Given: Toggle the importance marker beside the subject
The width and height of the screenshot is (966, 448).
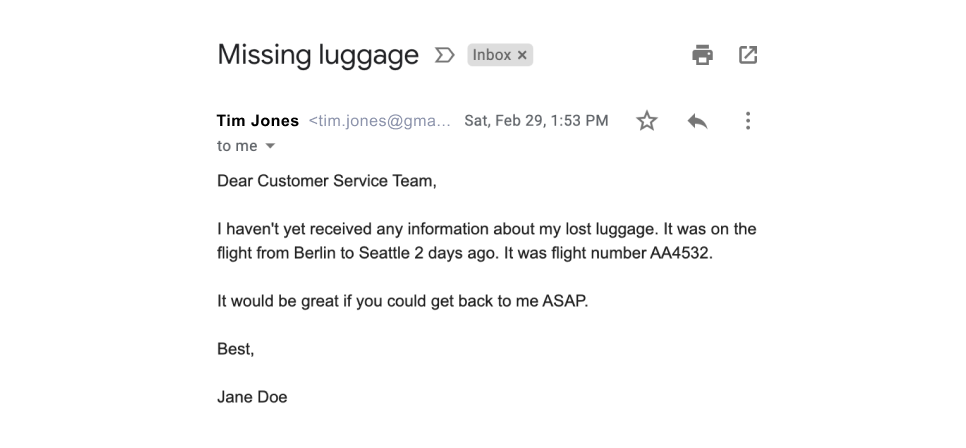Looking at the screenshot, I should pos(444,55).
